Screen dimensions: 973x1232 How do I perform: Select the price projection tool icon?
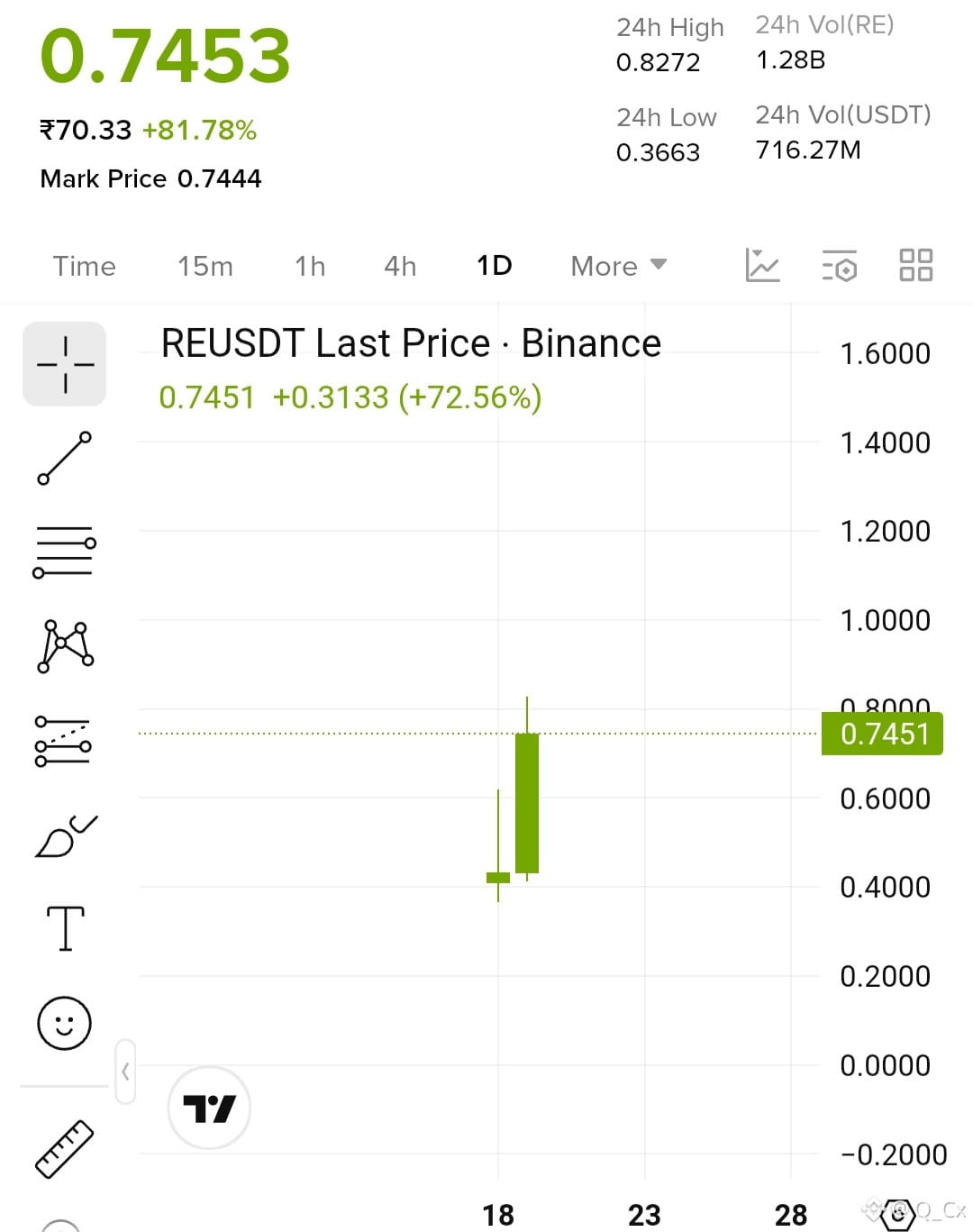pos(63,741)
